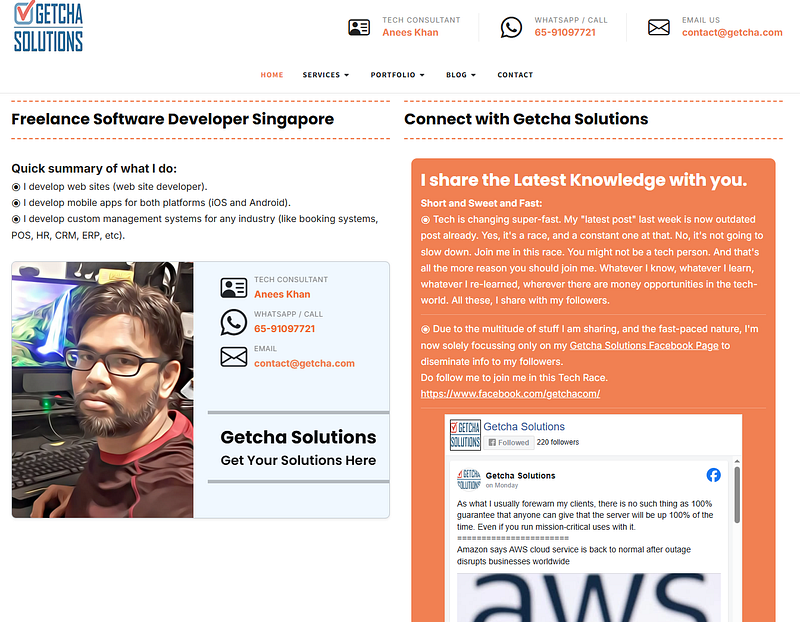
Task: Expand the Services dropdown menu
Action: 326,75
